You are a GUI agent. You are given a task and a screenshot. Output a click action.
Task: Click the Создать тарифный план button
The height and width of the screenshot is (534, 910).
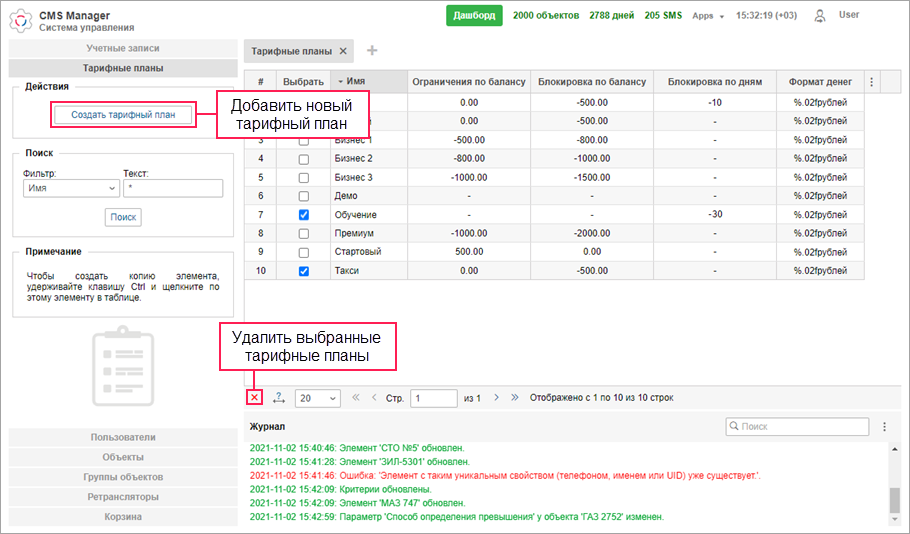pos(123,115)
